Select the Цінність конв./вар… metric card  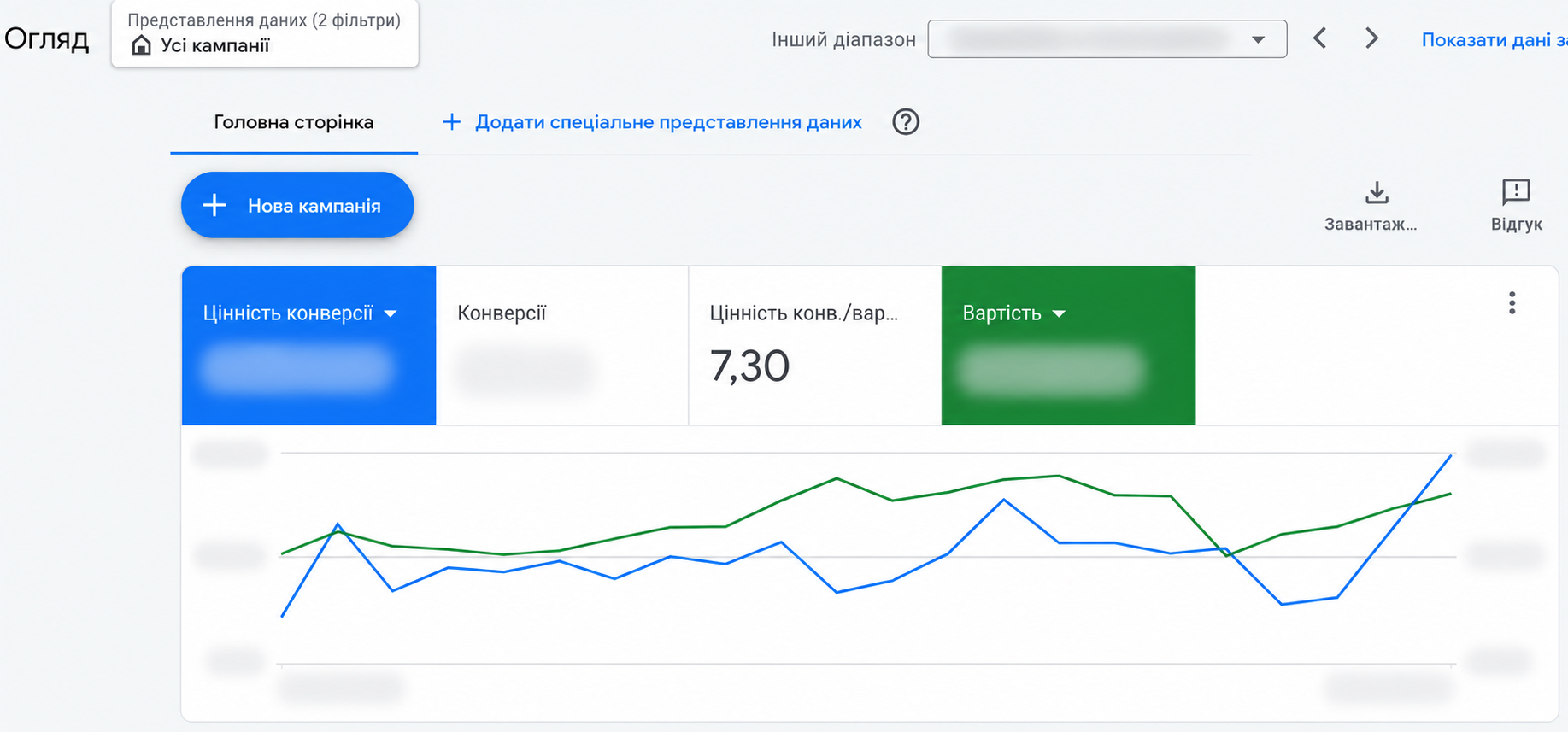click(x=815, y=345)
